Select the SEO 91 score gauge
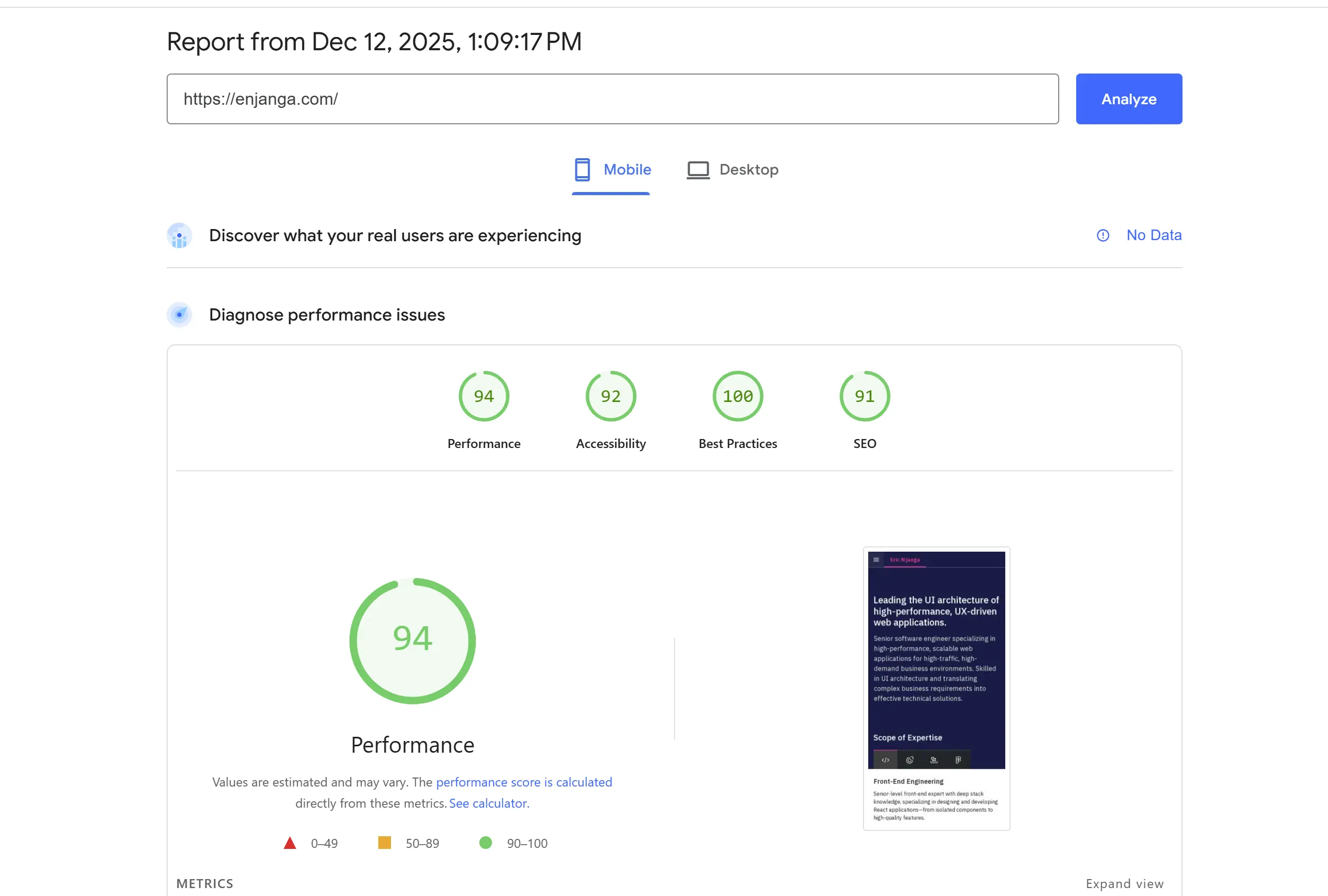 tap(865, 397)
